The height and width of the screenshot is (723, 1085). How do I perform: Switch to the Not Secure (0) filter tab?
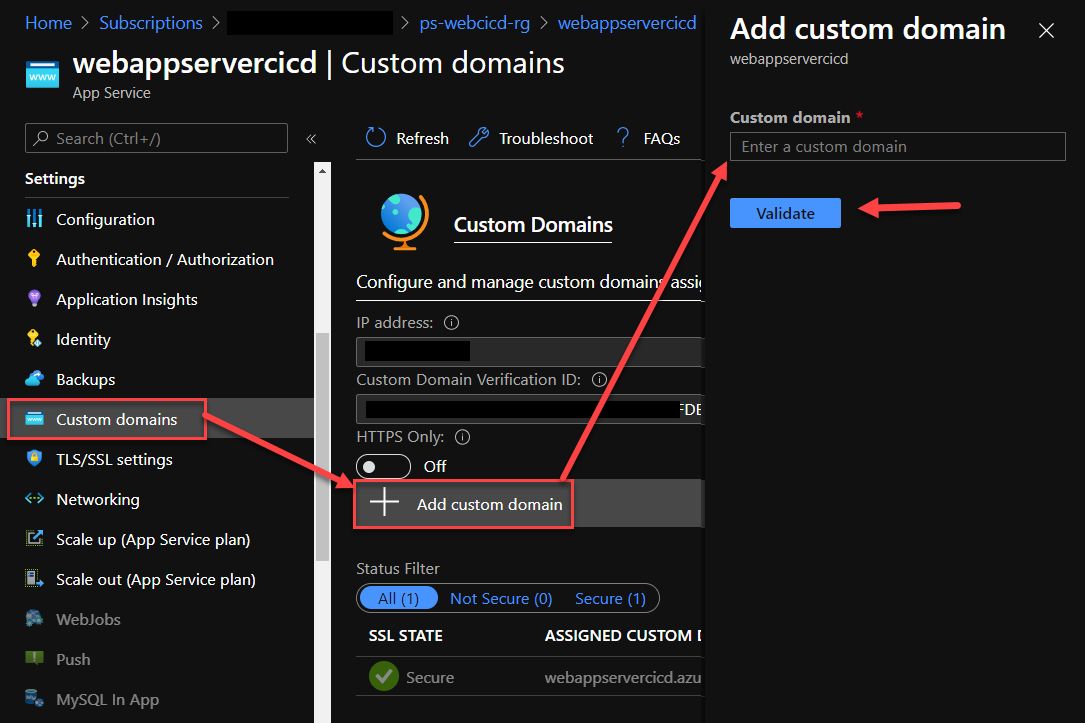[501, 598]
